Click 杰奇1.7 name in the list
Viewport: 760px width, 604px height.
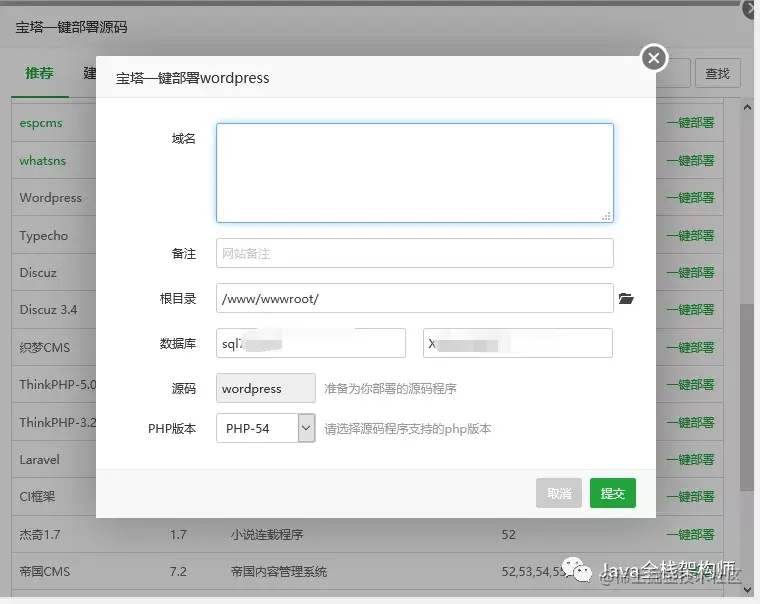[x=40, y=535]
